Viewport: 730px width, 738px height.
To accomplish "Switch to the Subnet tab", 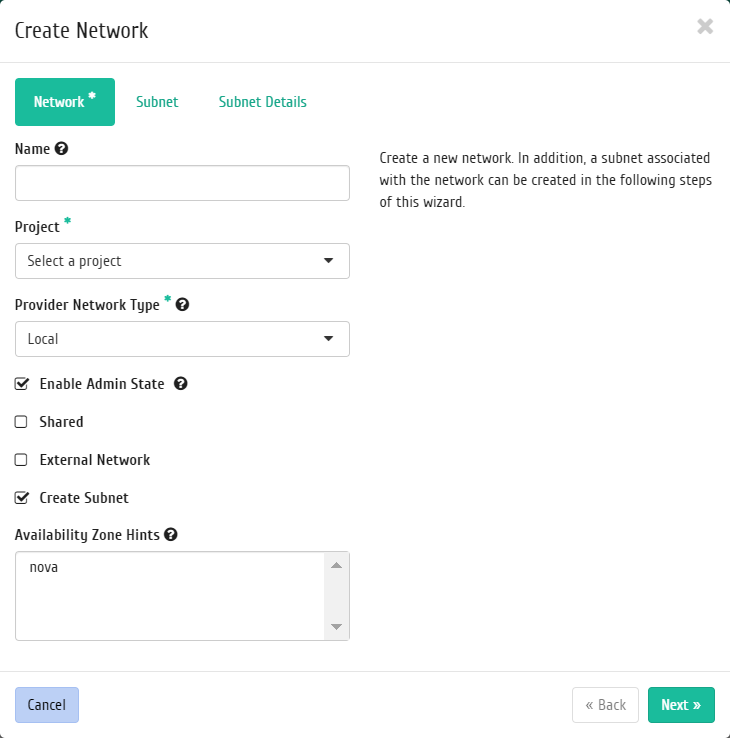I will [157, 102].
